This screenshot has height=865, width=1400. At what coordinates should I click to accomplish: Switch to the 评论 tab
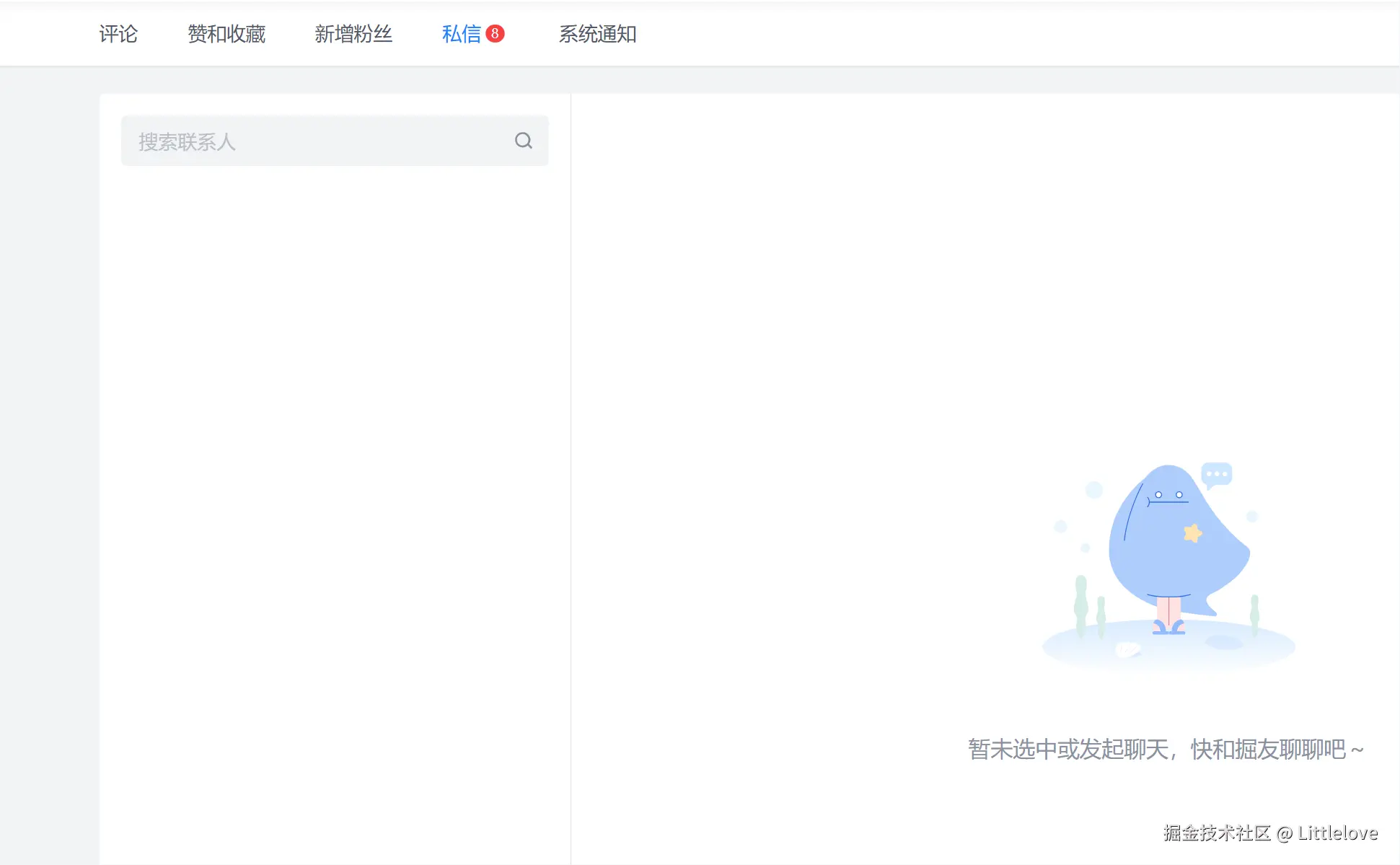(x=118, y=34)
